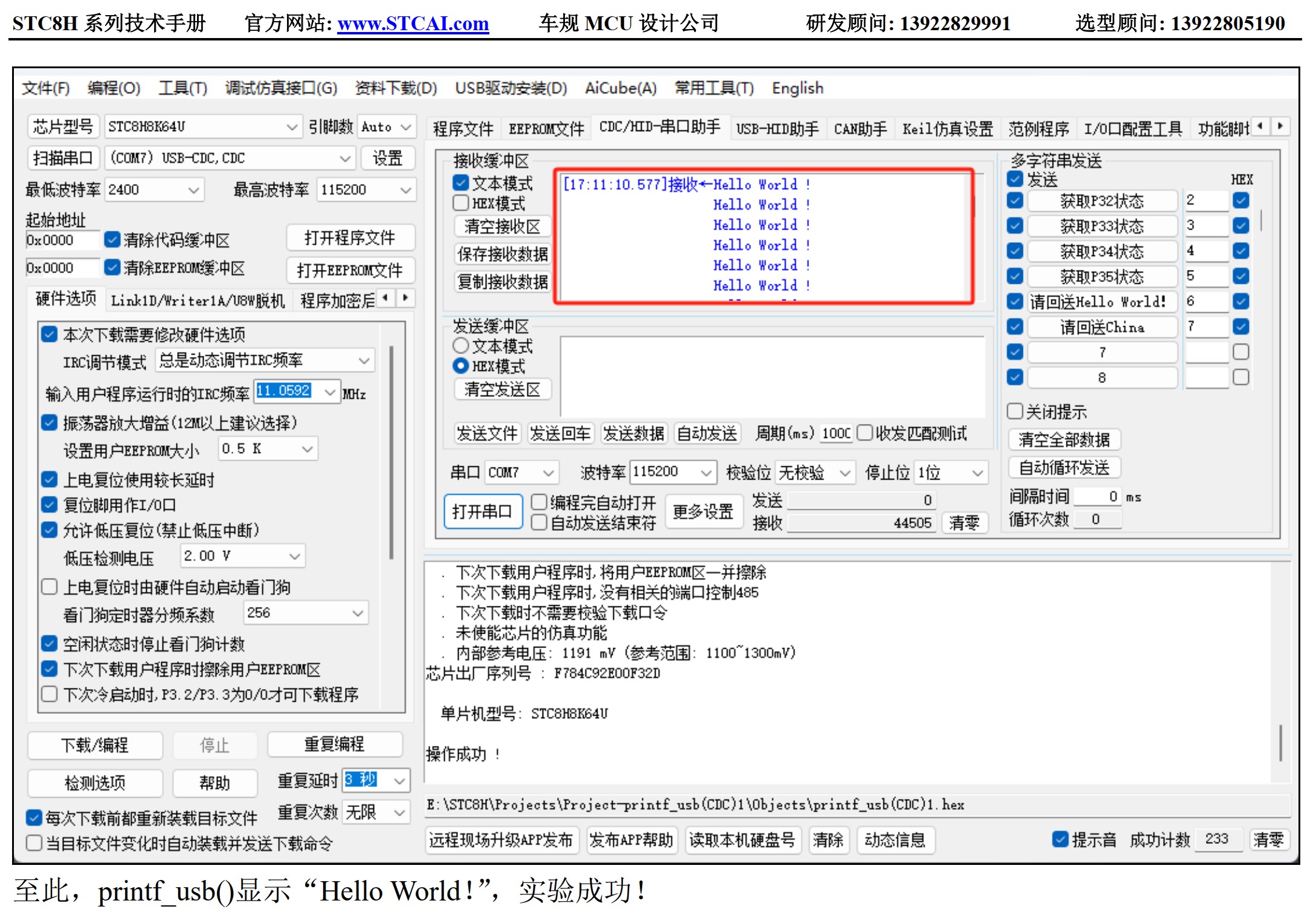Enable receive buffer HEX模式 checkbox
The height and width of the screenshot is (912, 1316).
pyautogui.click(x=460, y=203)
